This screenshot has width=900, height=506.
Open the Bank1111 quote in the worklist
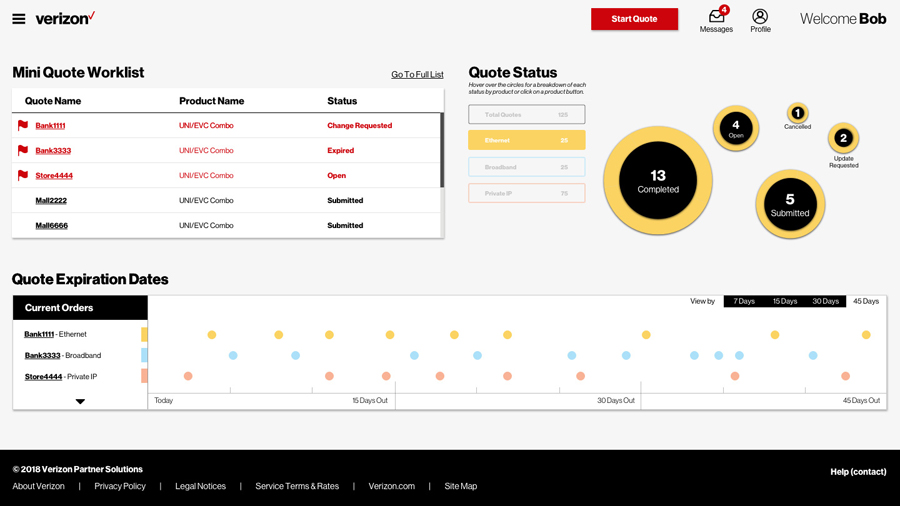point(51,126)
